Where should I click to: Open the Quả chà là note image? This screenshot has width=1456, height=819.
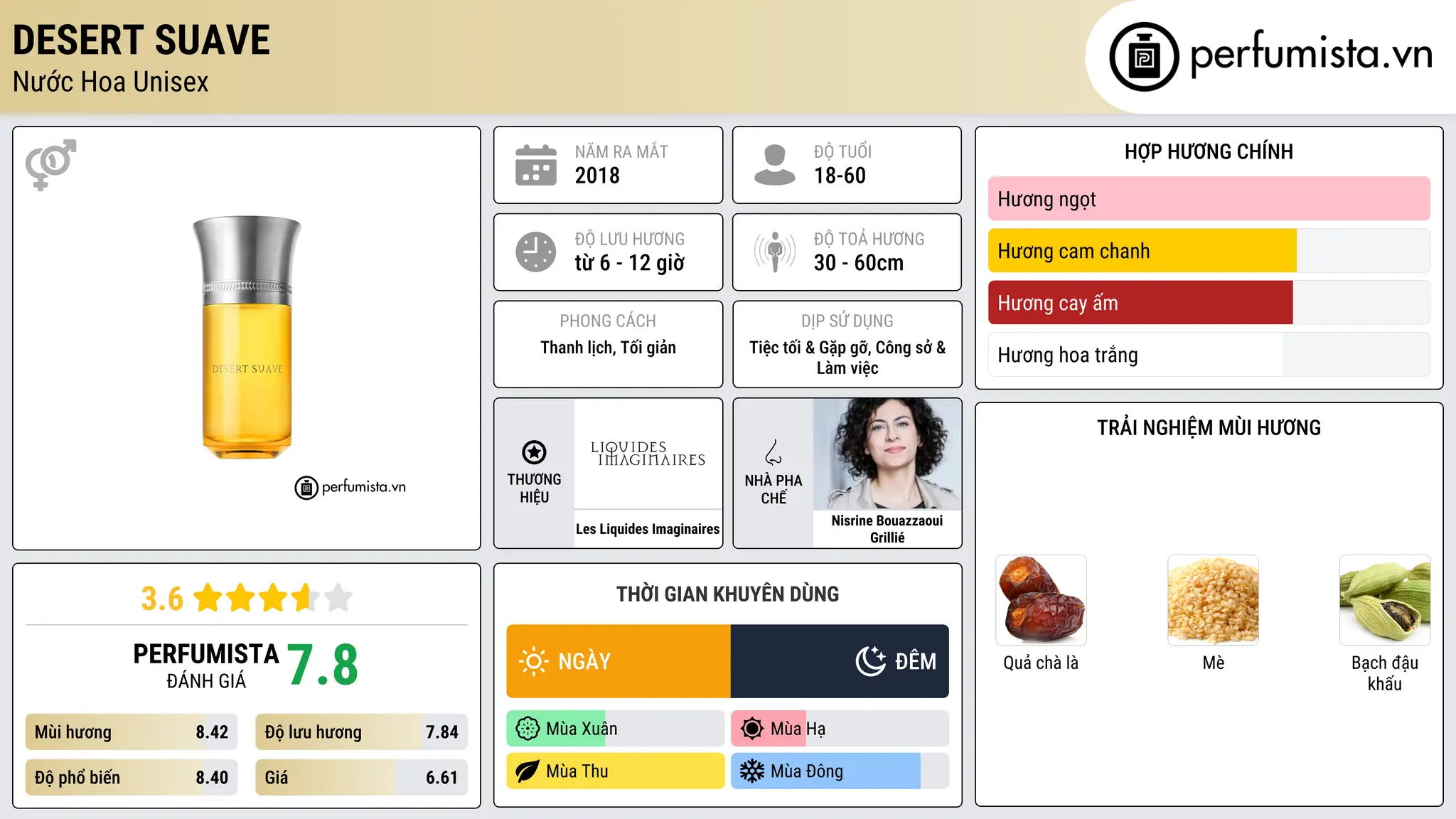coord(1041,600)
